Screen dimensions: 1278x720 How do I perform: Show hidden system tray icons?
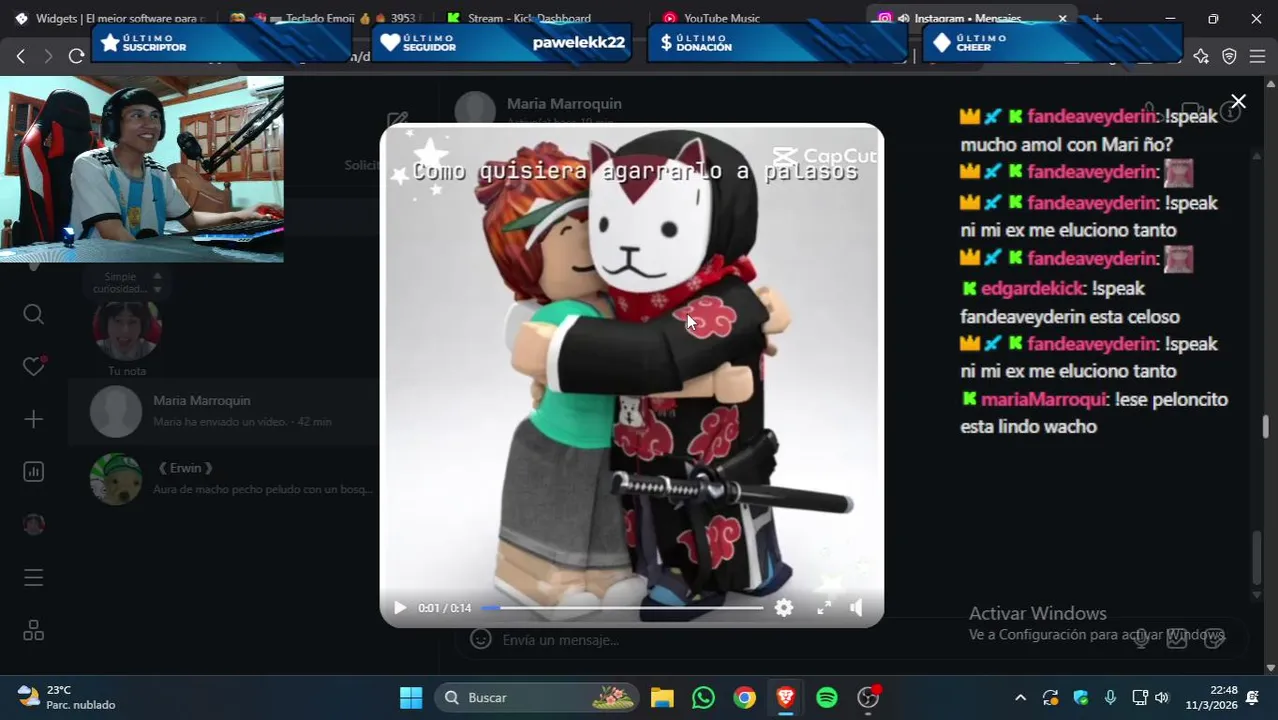[x=1020, y=697]
